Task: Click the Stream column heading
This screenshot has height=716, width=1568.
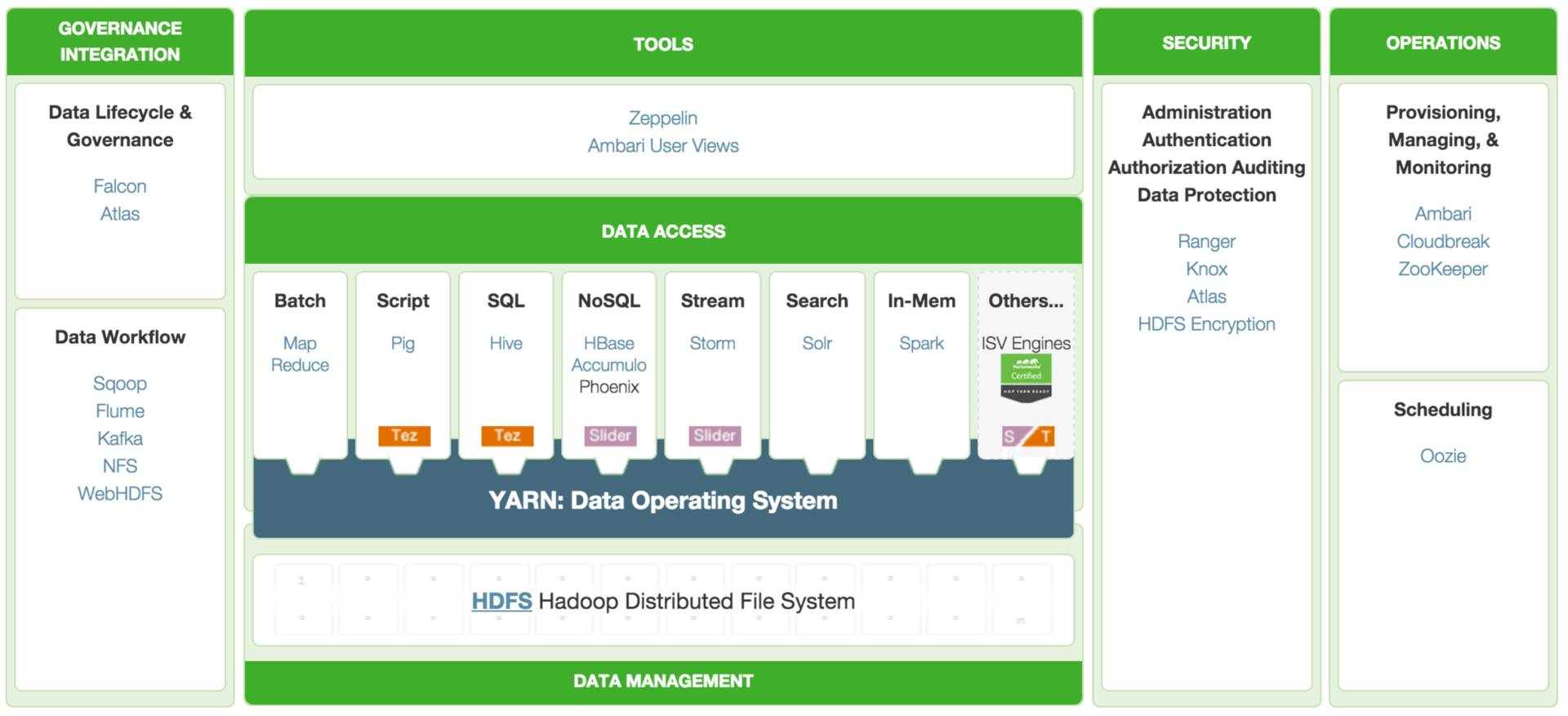Action: (x=712, y=301)
